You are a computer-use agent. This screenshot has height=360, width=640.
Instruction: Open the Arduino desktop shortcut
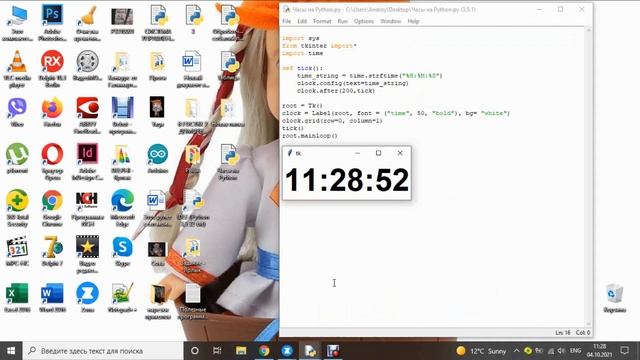point(158,158)
